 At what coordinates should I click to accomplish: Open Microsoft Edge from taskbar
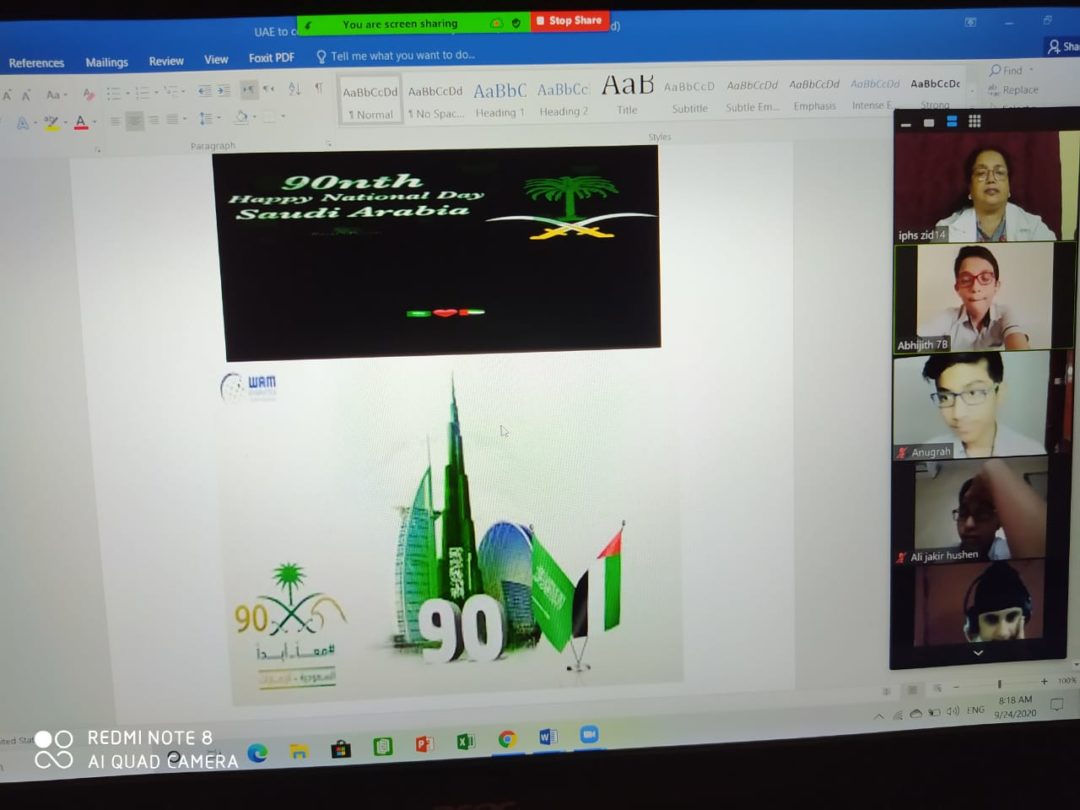pos(258,752)
